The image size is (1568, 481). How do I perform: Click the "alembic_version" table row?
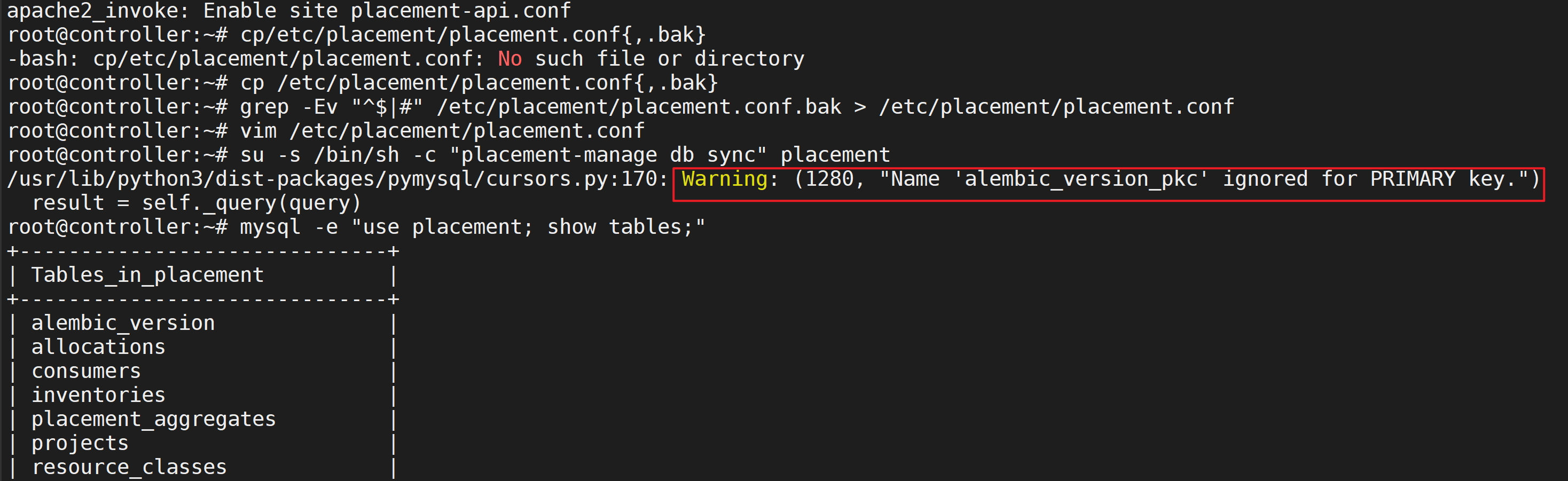coord(123,323)
